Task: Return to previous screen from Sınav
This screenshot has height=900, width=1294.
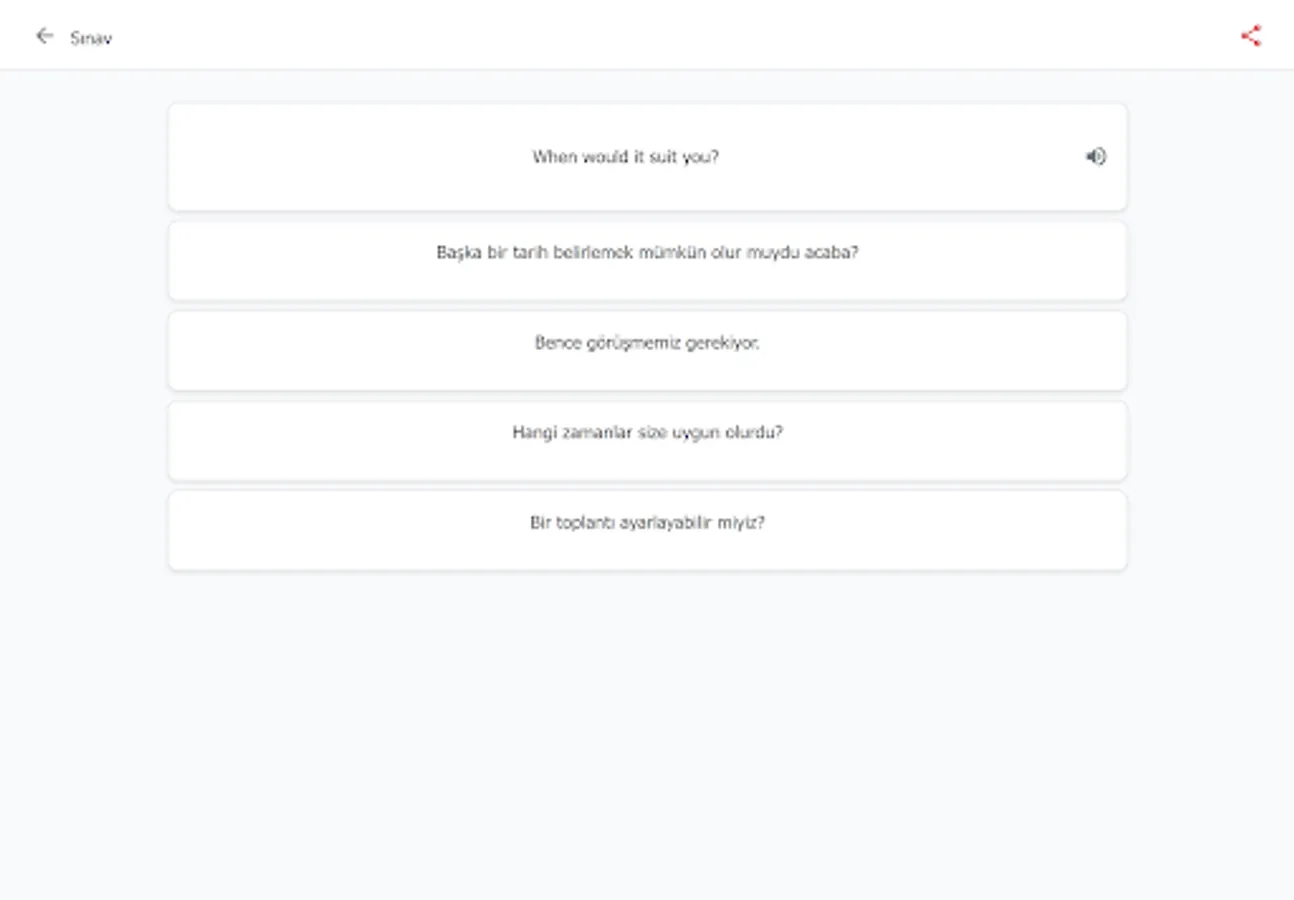Action: click(x=44, y=36)
